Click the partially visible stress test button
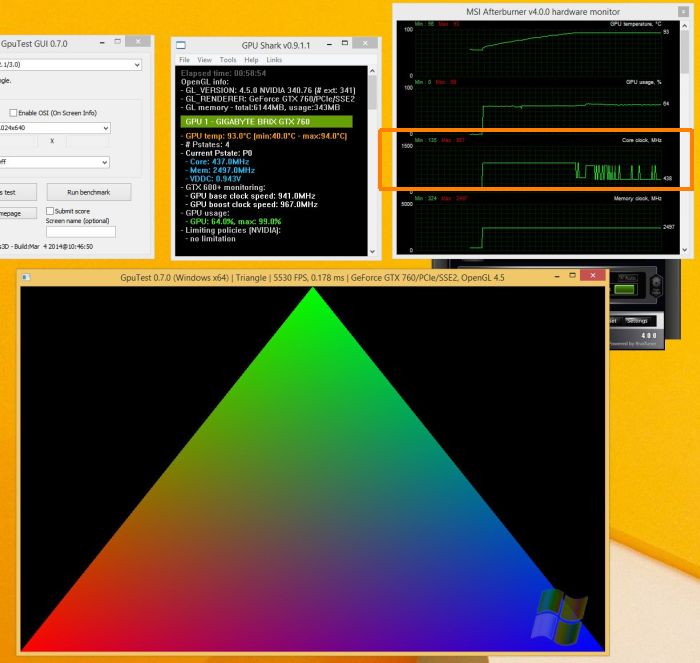 tap(18, 192)
